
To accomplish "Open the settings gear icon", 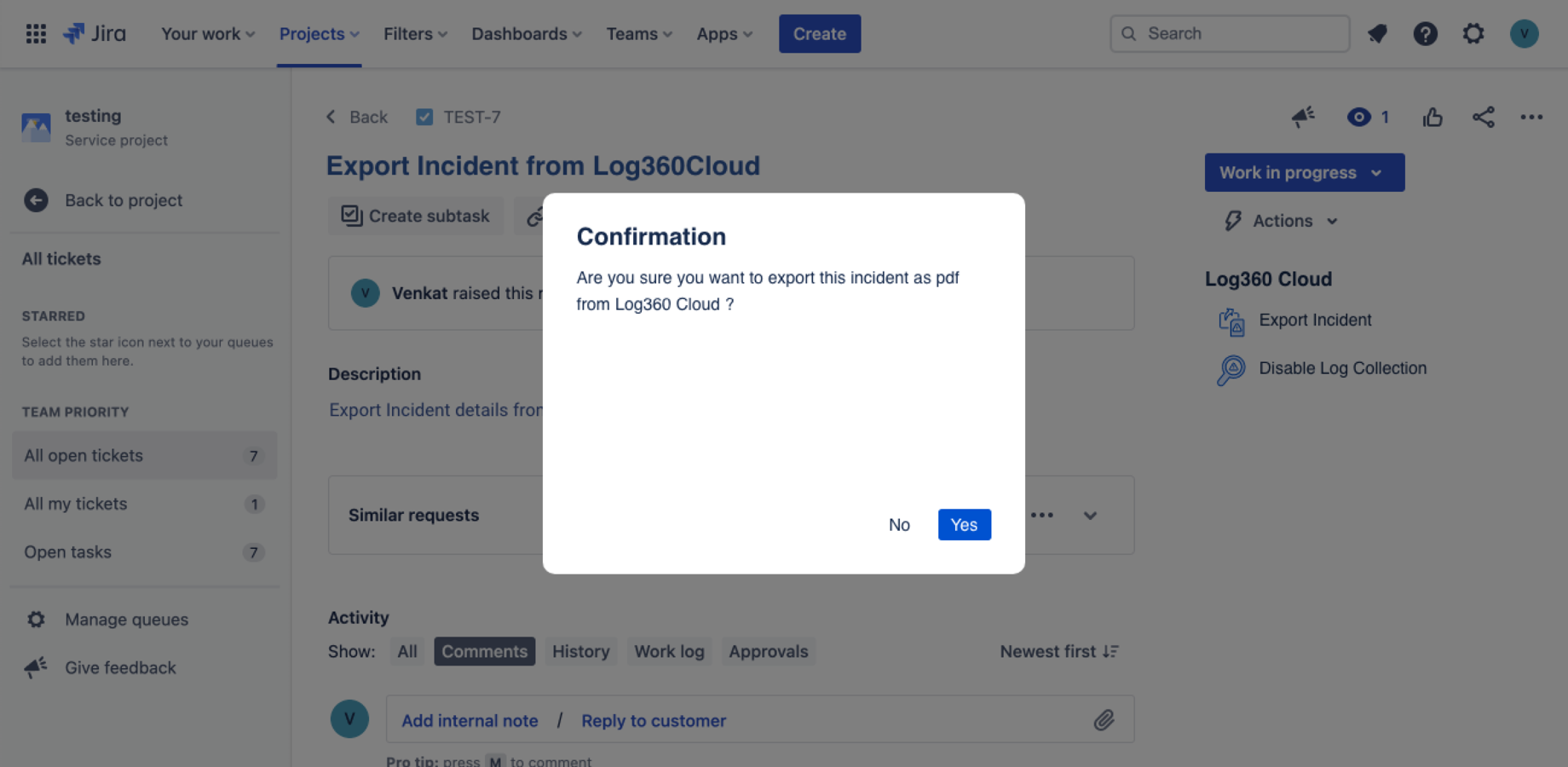I will tap(1473, 34).
